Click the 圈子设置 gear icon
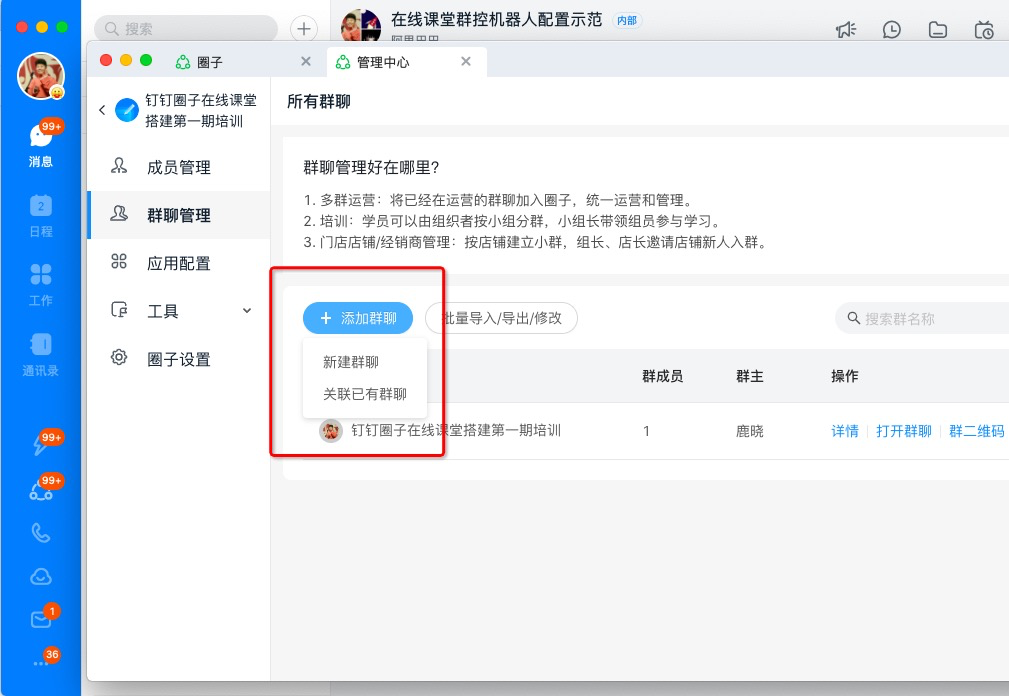Viewport: 1009px width, 696px height. (x=119, y=358)
